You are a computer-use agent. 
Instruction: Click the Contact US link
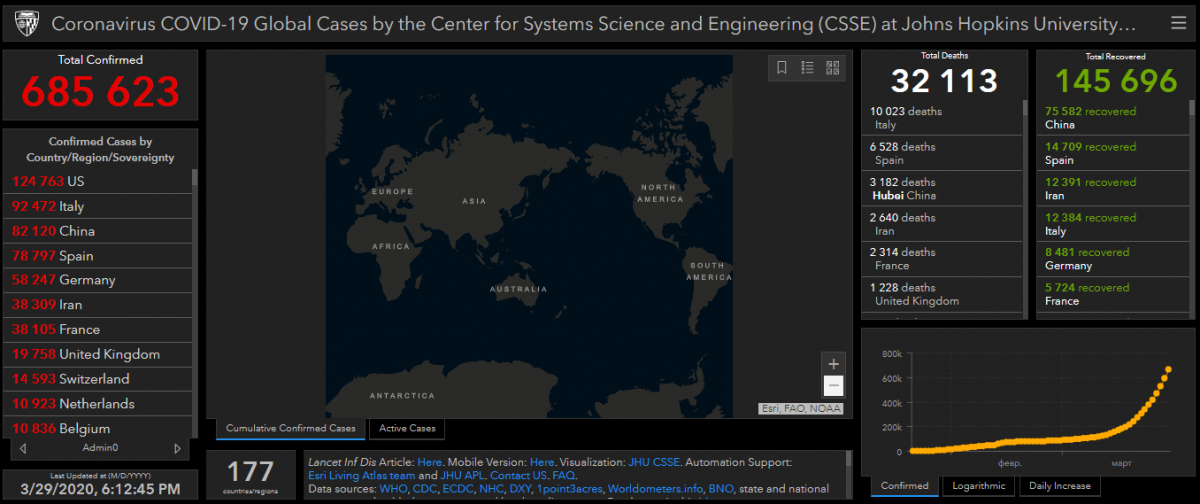click(x=519, y=475)
